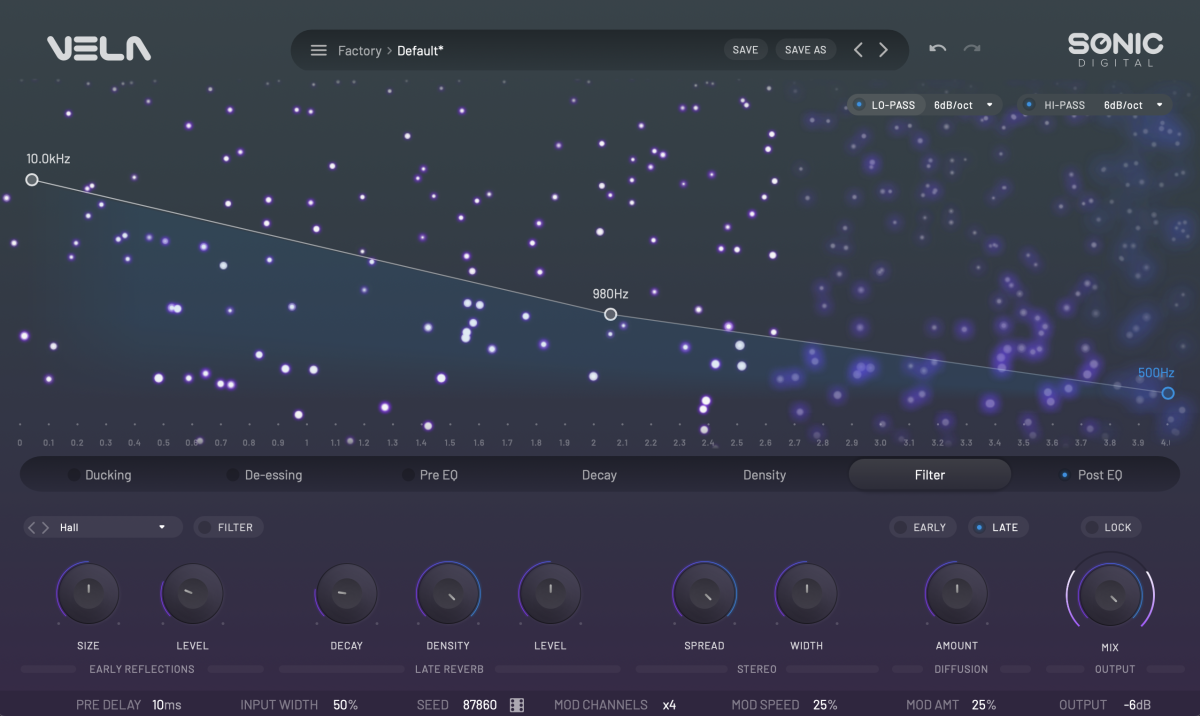This screenshot has width=1200, height=716.
Task: Open the Post EQ tab
Action: [x=1100, y=475]
